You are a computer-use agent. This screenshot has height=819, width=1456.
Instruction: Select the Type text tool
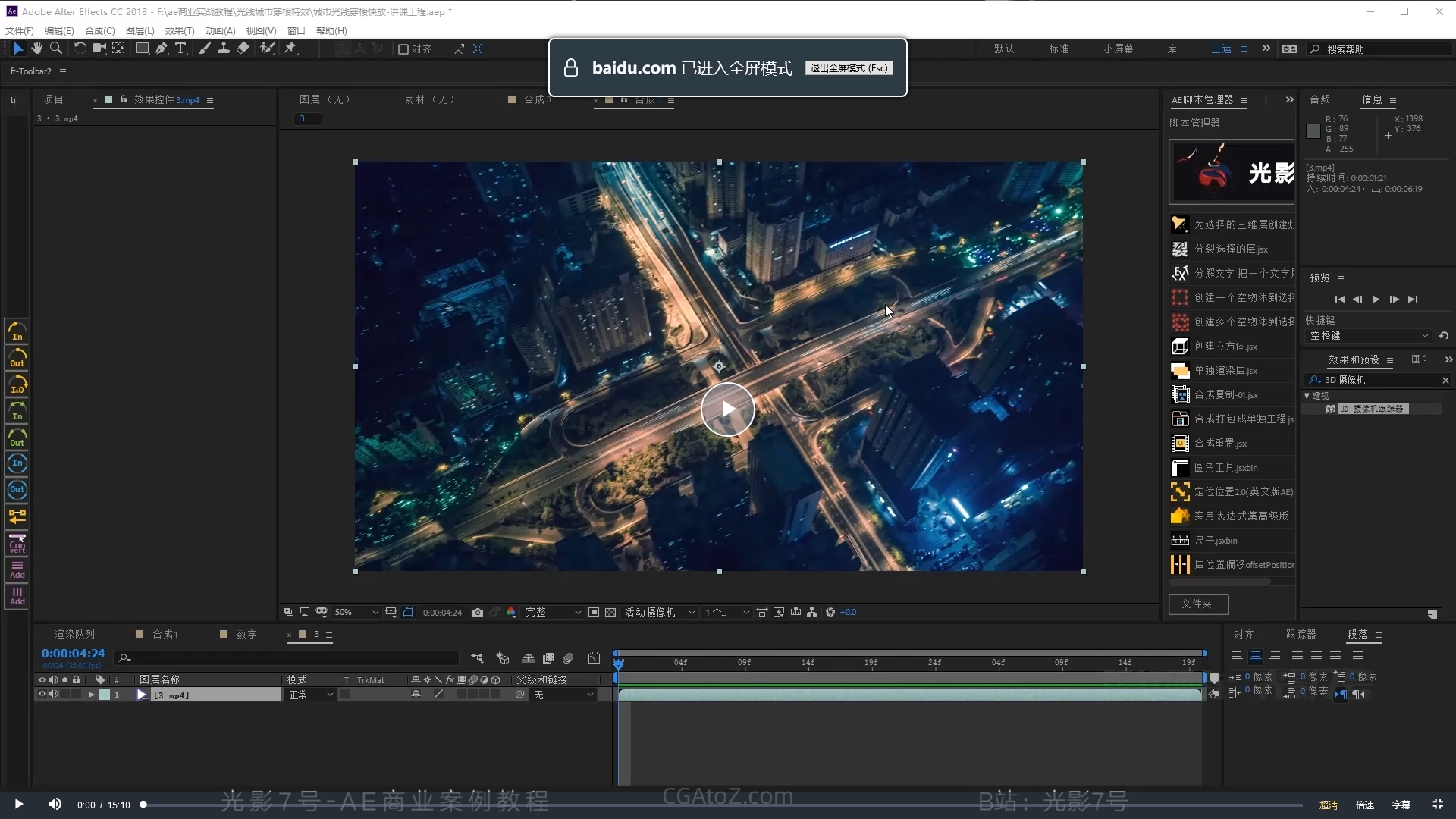[x=180, y=49]
